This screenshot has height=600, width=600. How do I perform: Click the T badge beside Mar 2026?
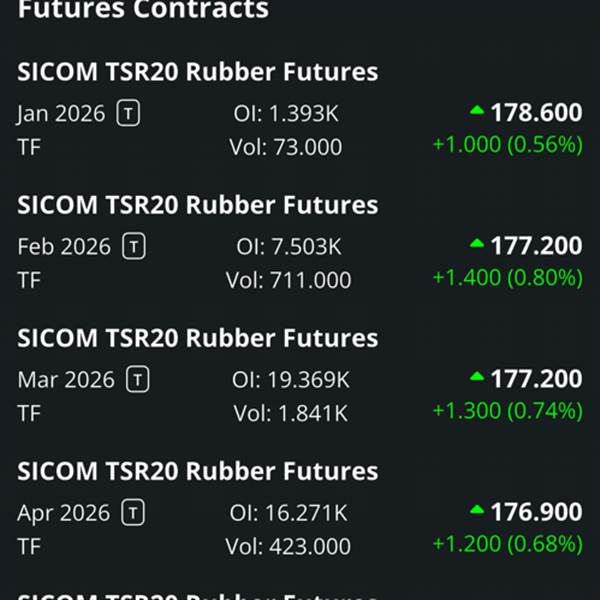click(138, 379)
